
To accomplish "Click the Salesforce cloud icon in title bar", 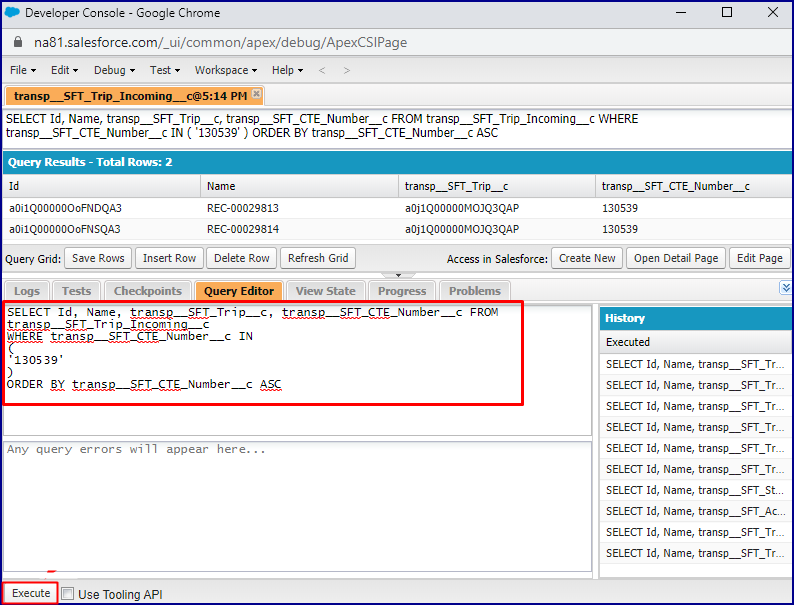I will [12, 13].
